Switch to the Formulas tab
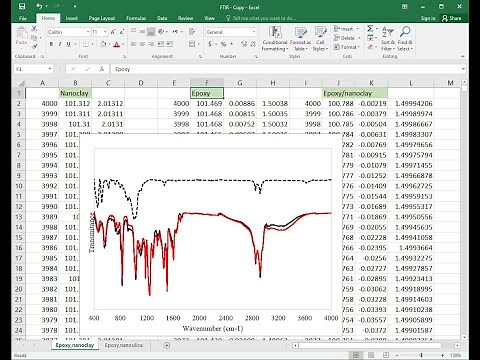The height and width of the screenshot is (360, 480). [136, 18]
